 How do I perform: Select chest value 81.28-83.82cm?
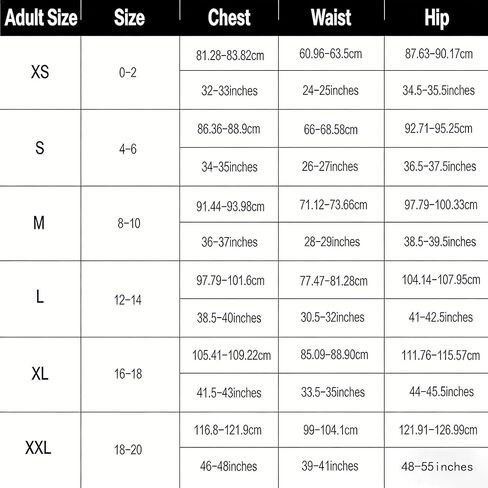[x=230, y=55]
